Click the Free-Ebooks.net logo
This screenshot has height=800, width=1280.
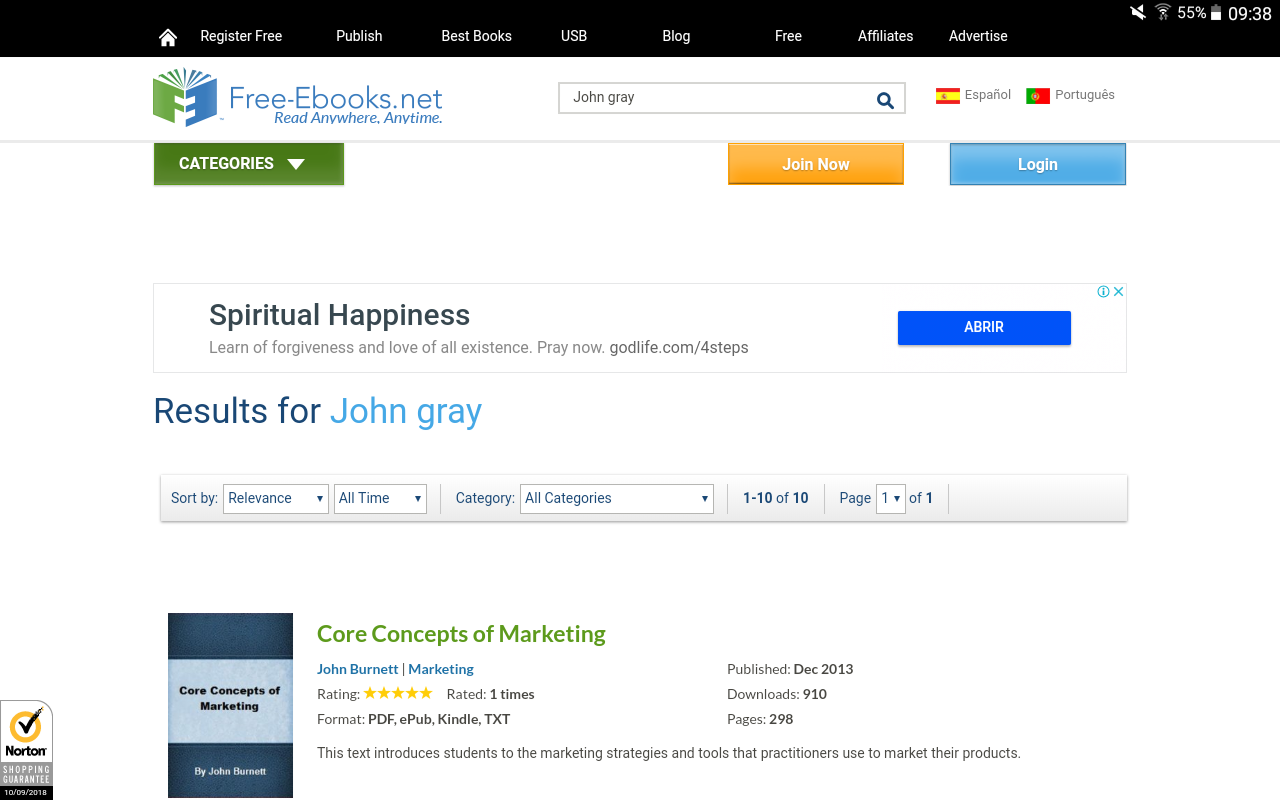coord(298,98)
